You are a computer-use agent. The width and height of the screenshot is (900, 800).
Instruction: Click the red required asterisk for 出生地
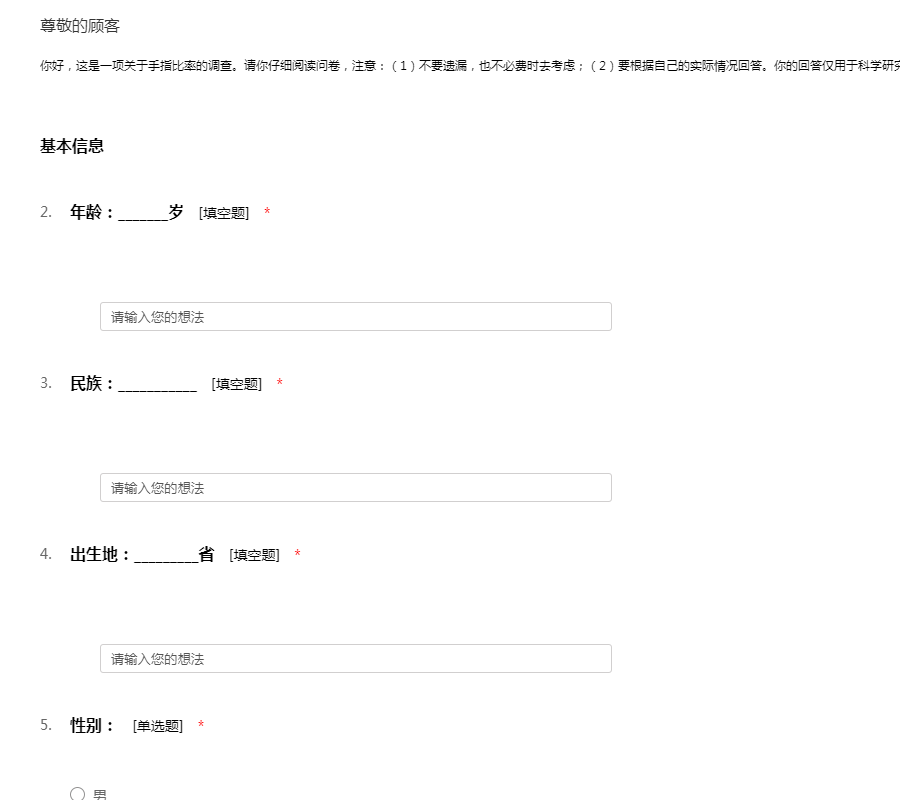click(x=297, y=554)
